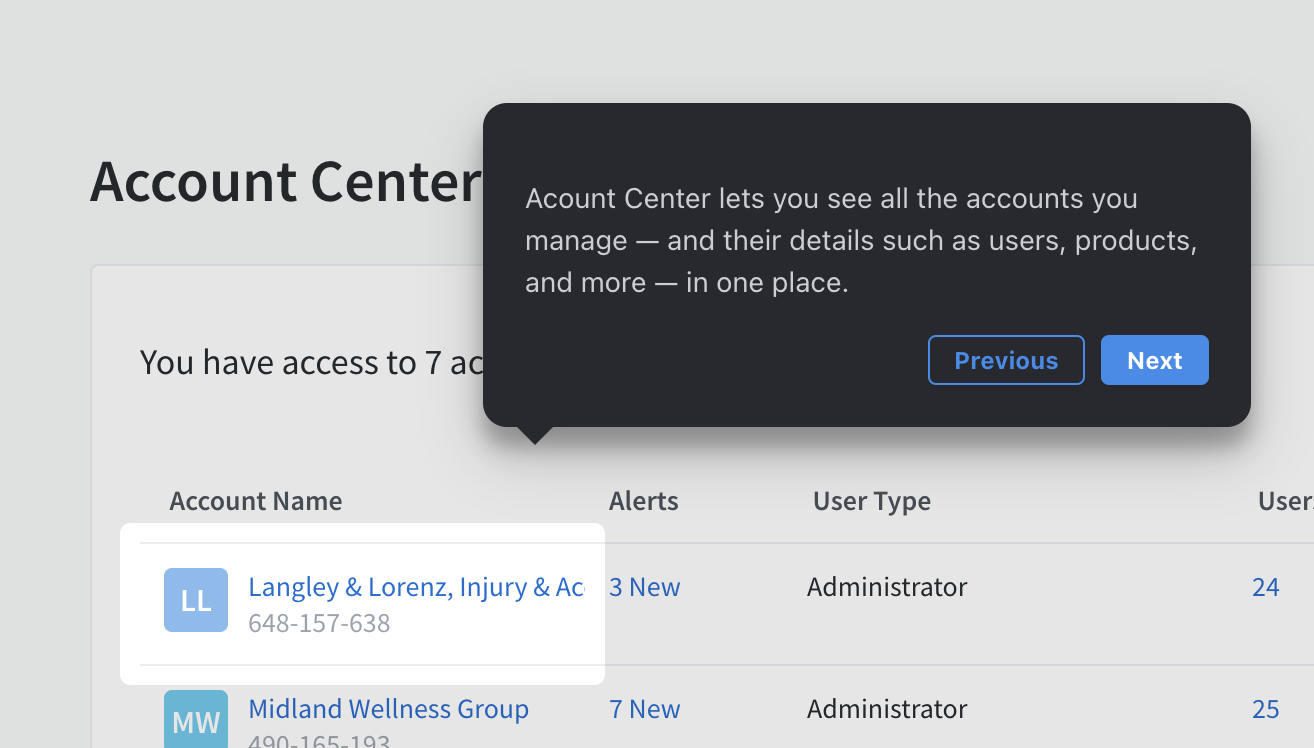The width and height of the screenshot is (1314, 748).
Task: Click the 25 users count link
Action: [x=1265, y=708]
